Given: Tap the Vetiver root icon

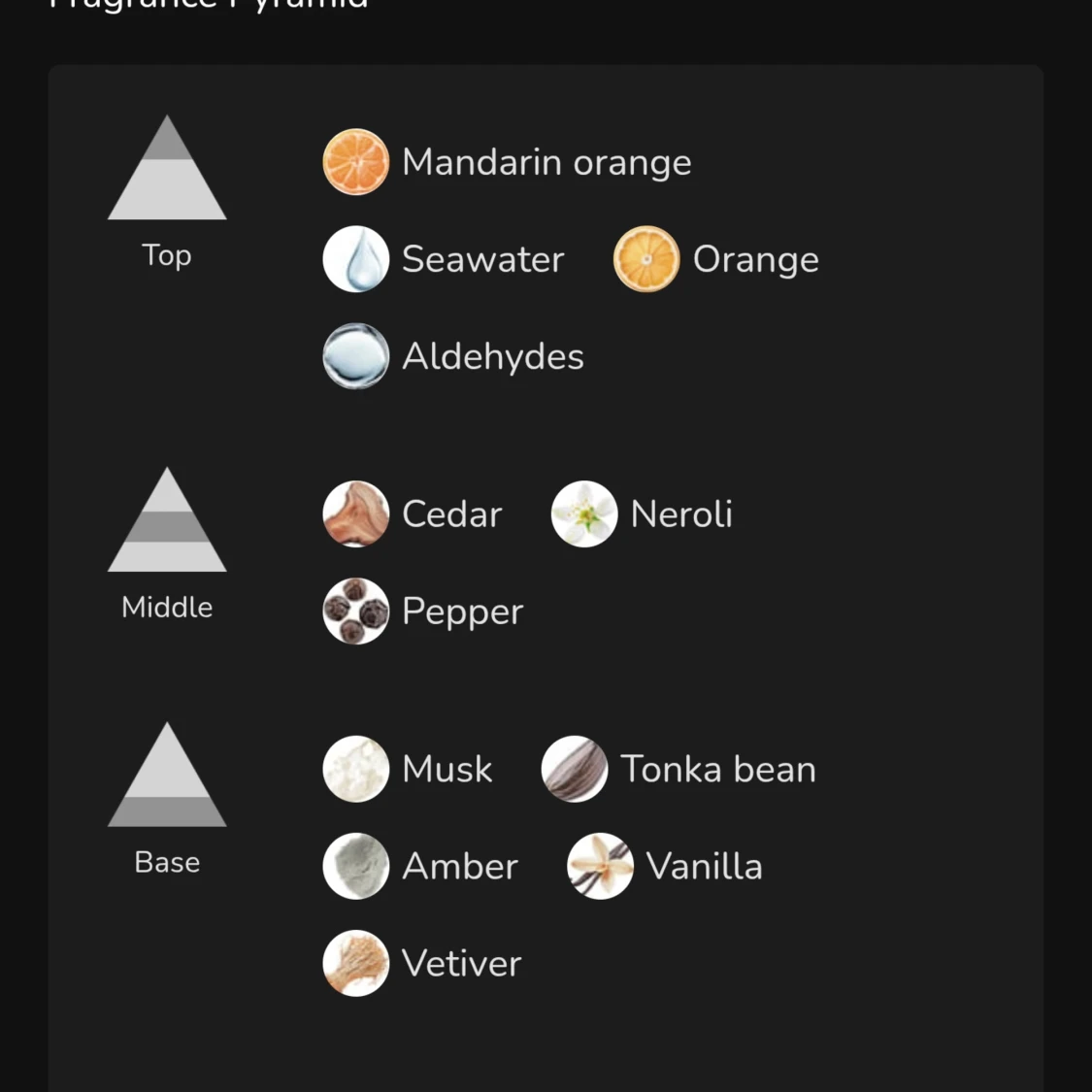Looking at the screenshot, I should [x=356, y=963].
